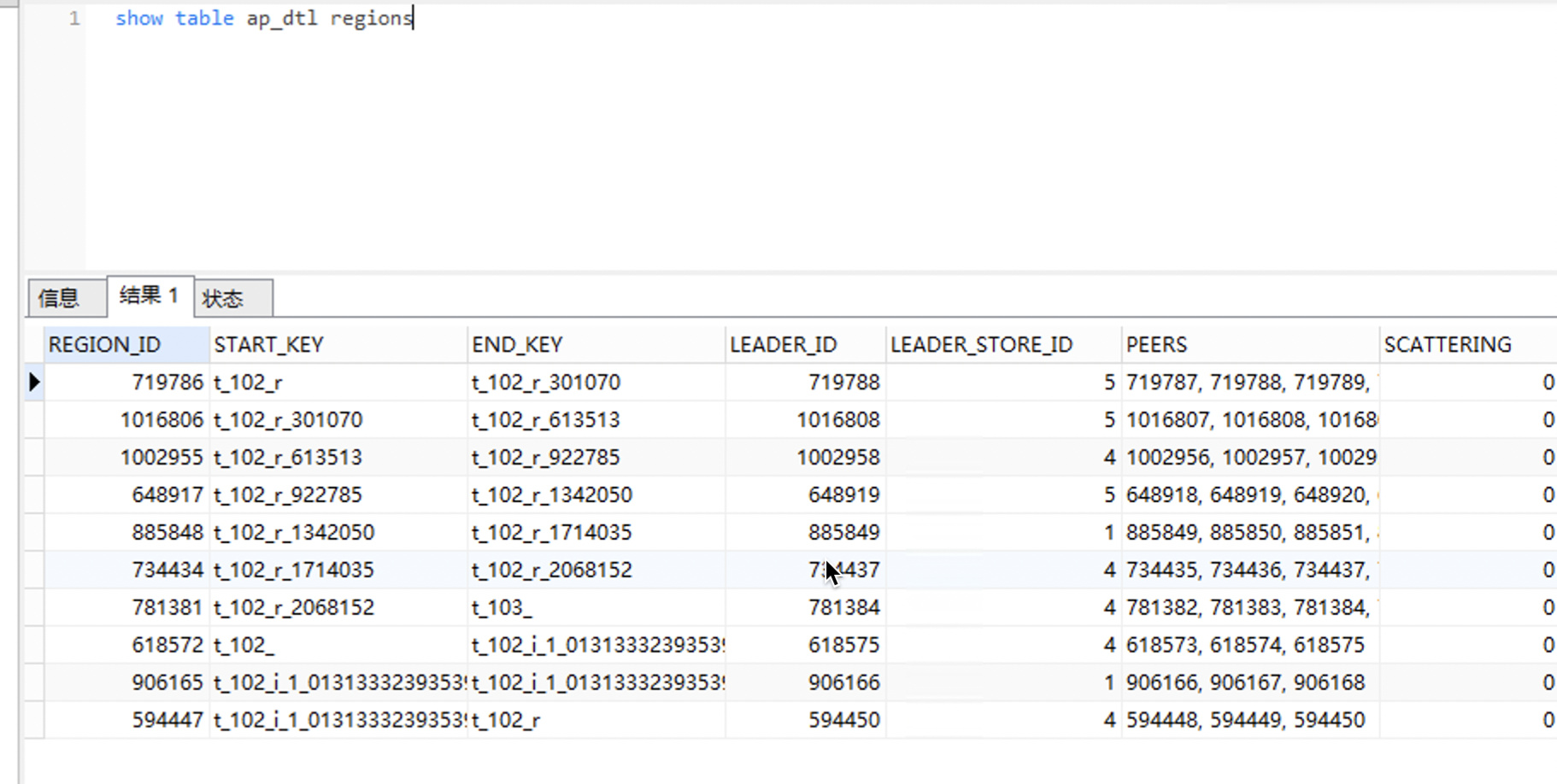Click the LEADER_ID column header

784,345
